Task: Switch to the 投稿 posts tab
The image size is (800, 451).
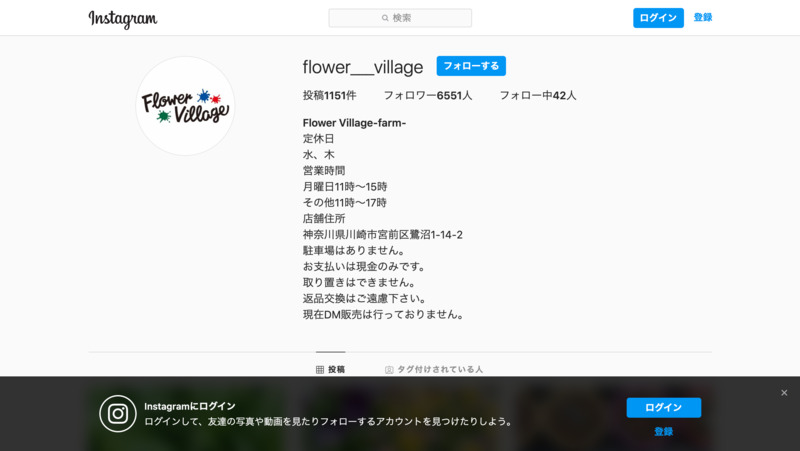Action: [x=331, y=369]
